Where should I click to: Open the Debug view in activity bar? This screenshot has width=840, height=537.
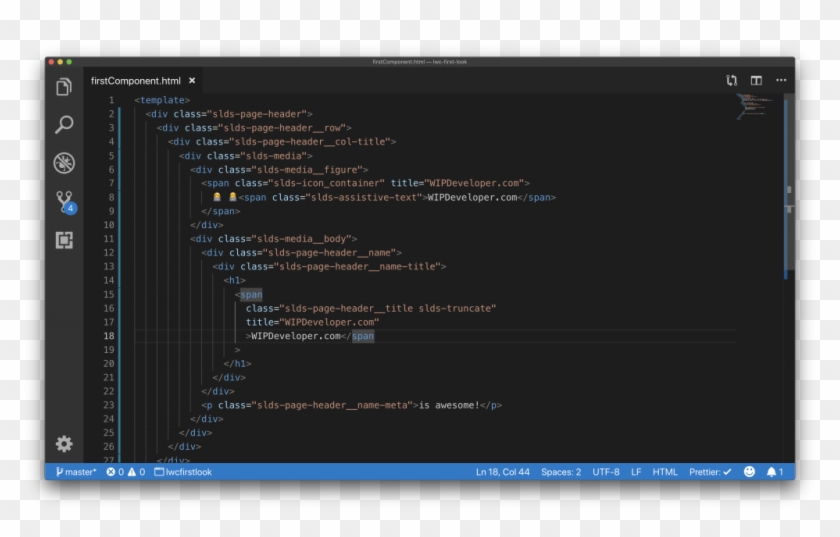(64, 163)
